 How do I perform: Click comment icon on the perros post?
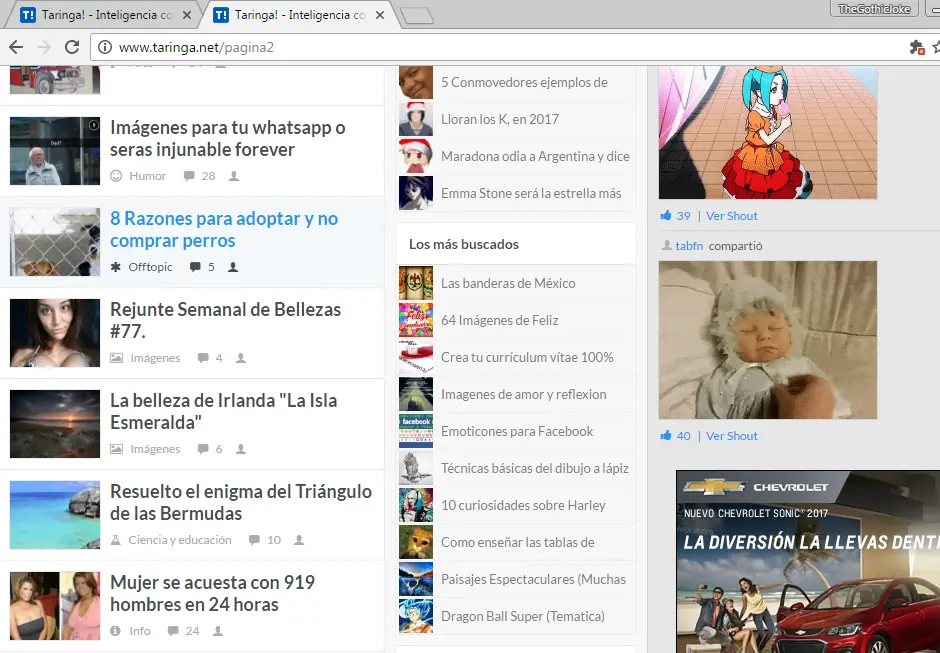195,267
